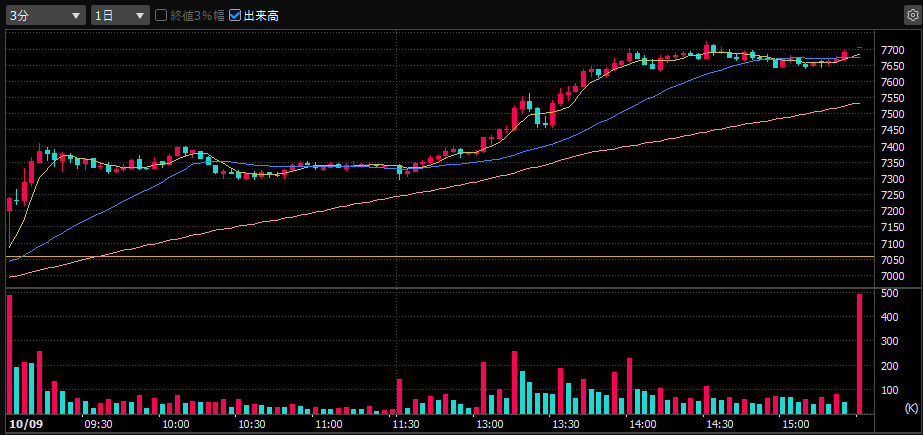
Task: Click the 15:00 time axis label
Action: pos(795,424)
